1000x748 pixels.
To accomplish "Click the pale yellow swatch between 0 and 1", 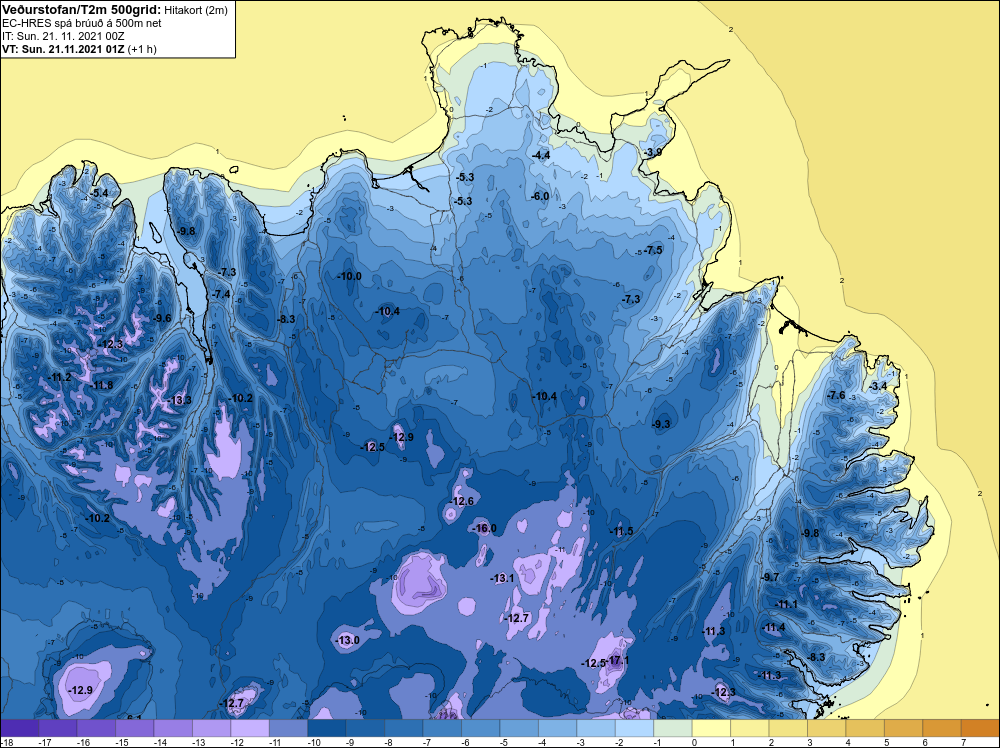I will [x=712, y=728].
